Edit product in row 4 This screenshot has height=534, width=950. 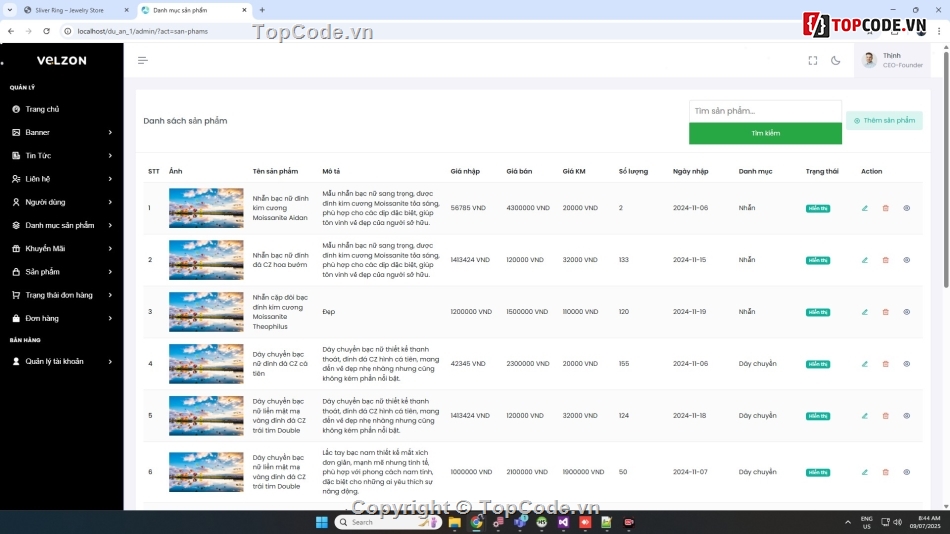click(865, 364)
